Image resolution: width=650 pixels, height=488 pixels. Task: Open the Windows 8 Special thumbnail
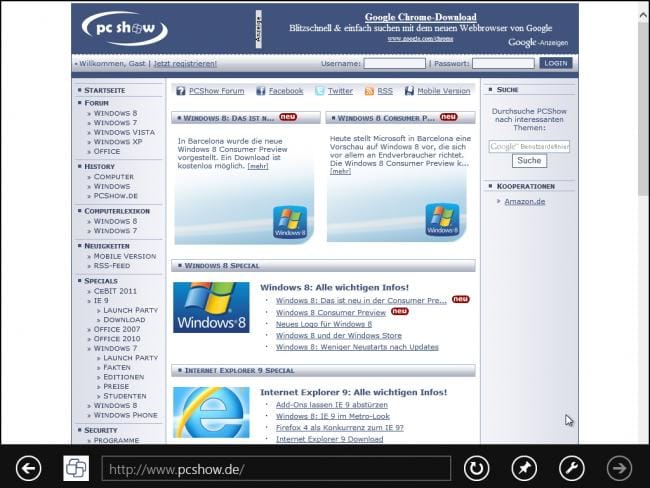pos(211,307)
